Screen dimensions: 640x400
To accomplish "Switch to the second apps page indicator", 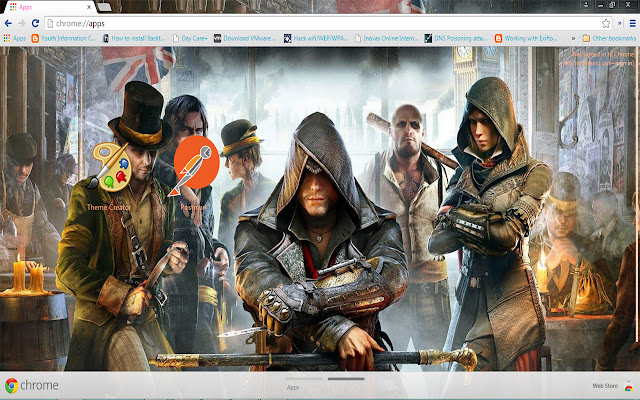I will (346, 380).
